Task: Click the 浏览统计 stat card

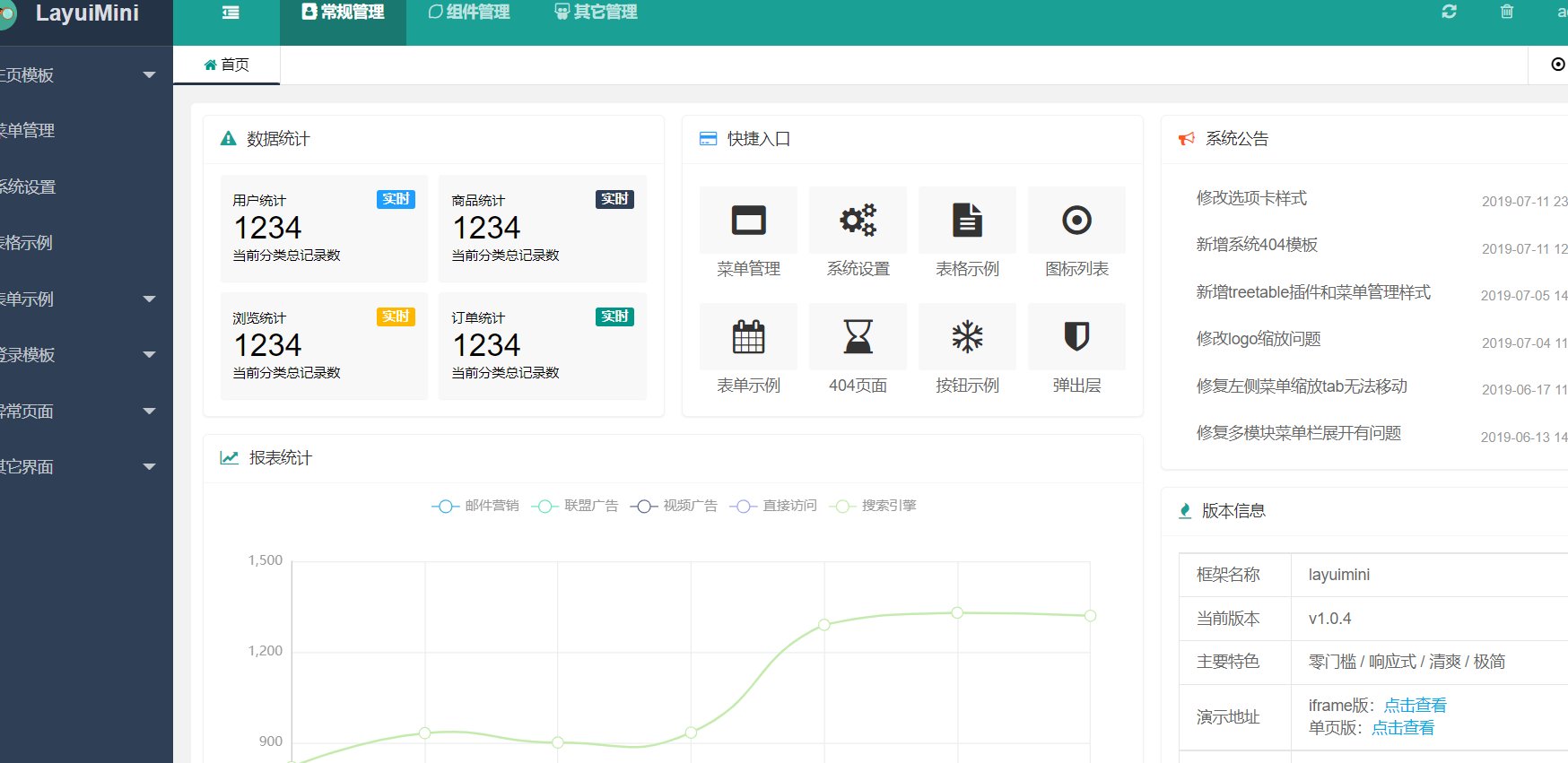Action: click(x=324, y=346)
